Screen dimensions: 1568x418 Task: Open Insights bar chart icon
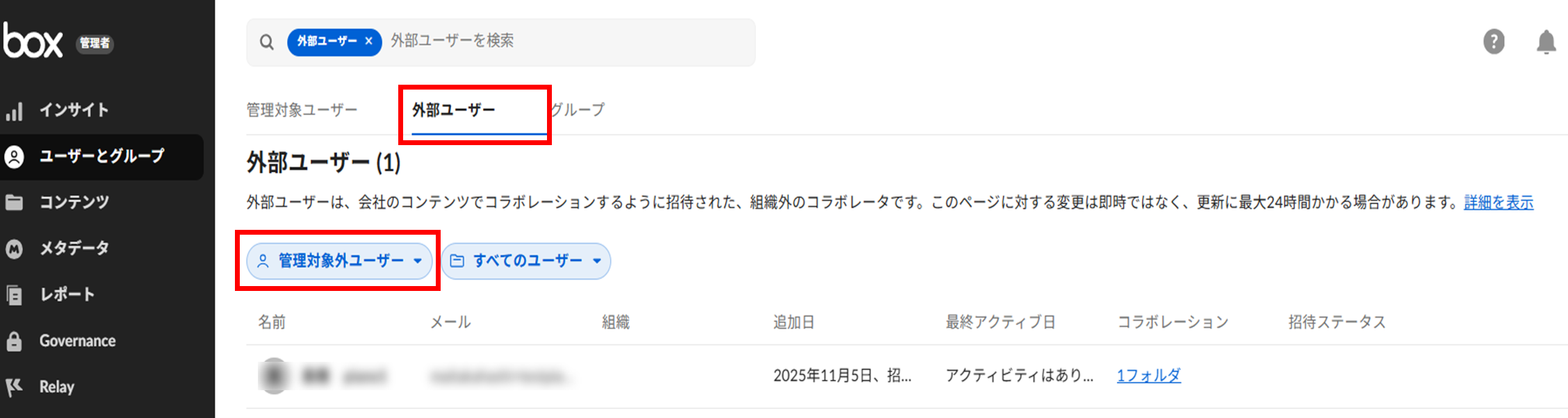click(x=15, y=111)
